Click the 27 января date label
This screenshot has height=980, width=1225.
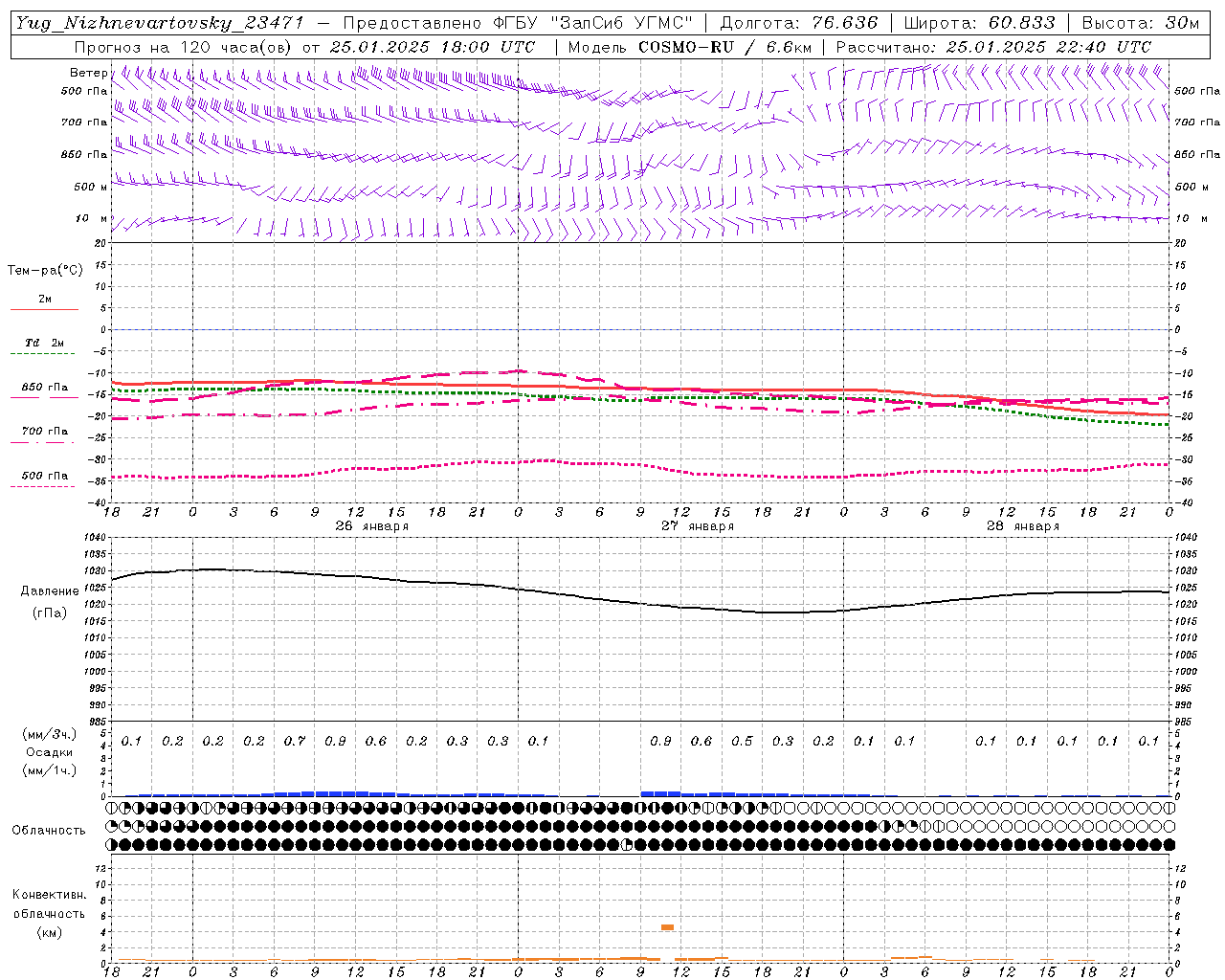pos(698,526)
